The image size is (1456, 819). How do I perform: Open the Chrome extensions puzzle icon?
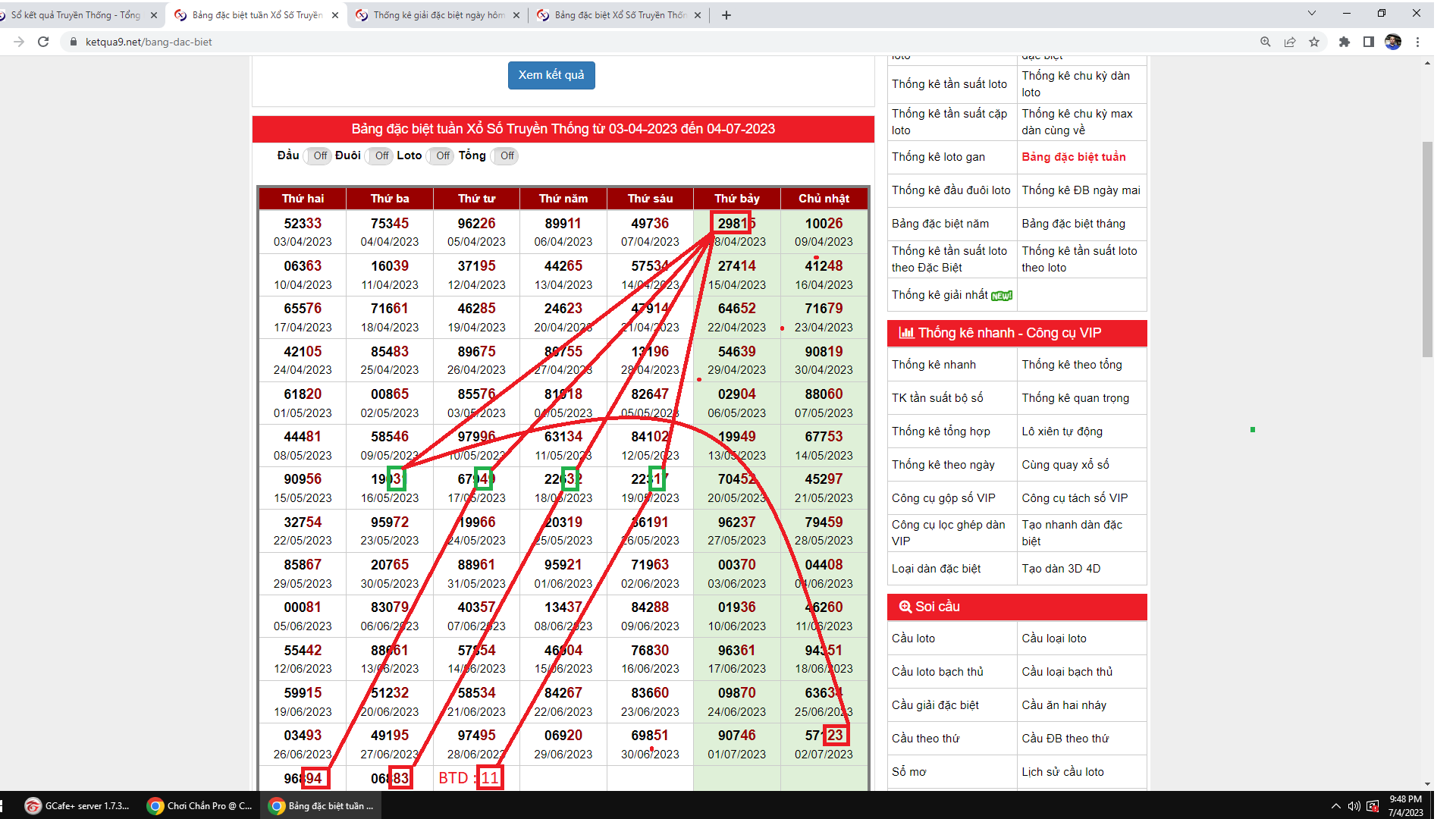click(1344, 42)
